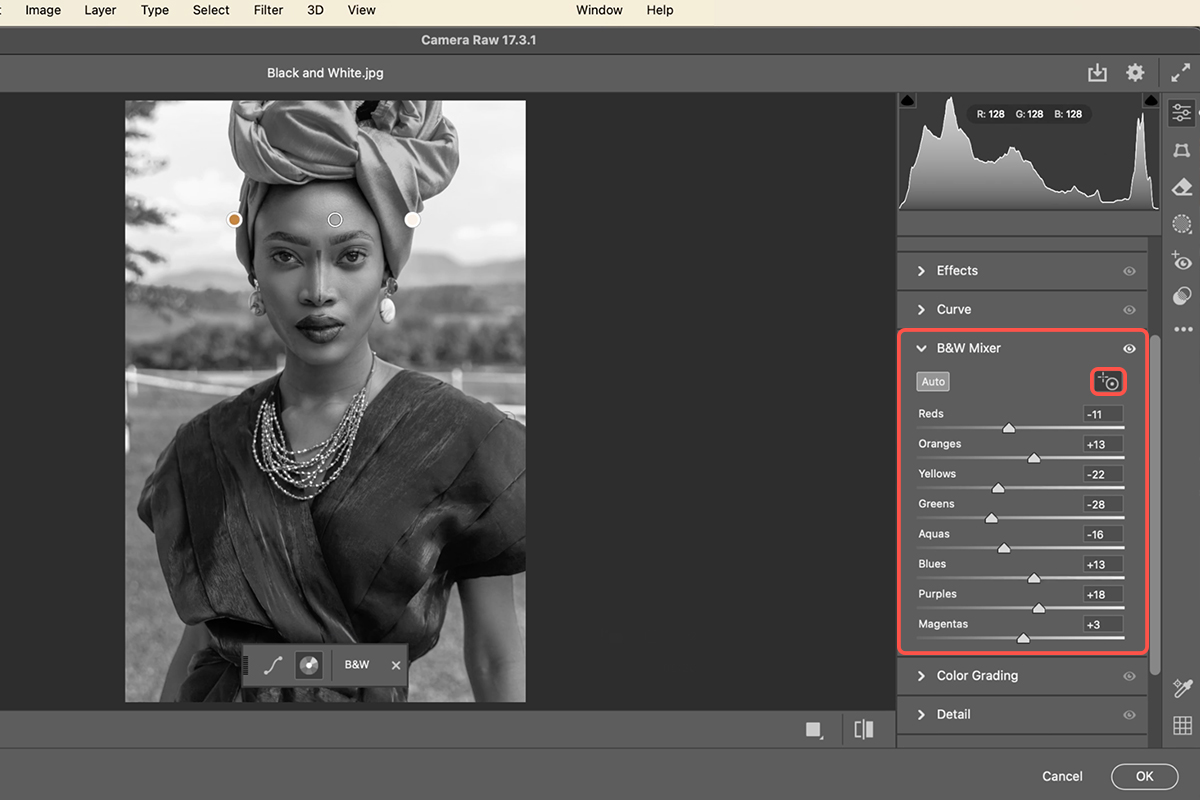Select the Healing eraser tool icon

(x=1182, y=187)
